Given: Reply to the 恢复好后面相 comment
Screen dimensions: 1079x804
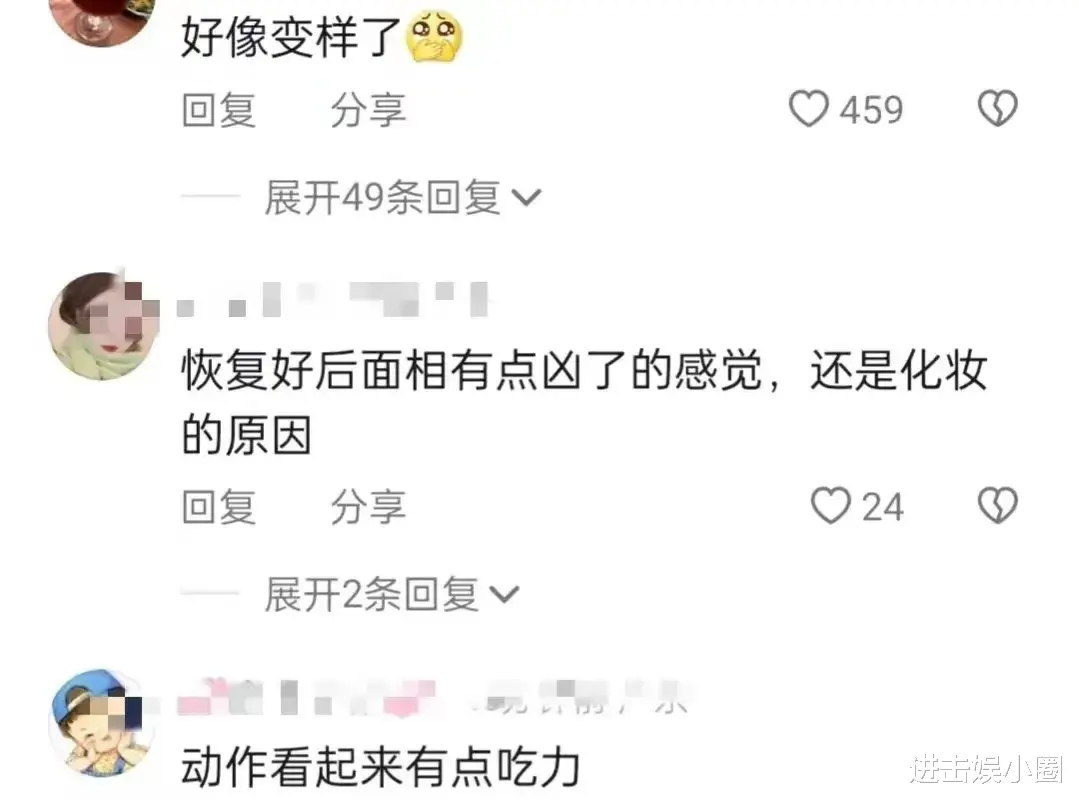Looking at the screenshot, I should pos(220,507).
